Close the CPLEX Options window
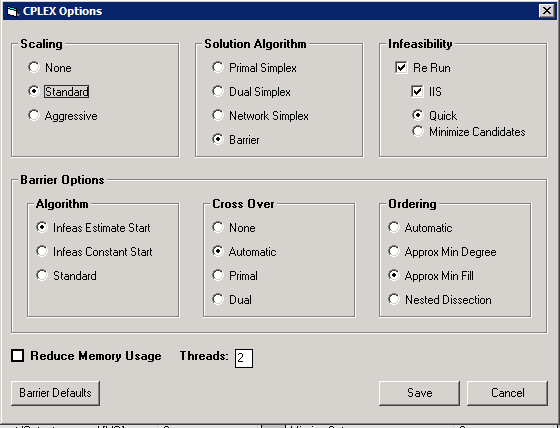 coord(546,11)
